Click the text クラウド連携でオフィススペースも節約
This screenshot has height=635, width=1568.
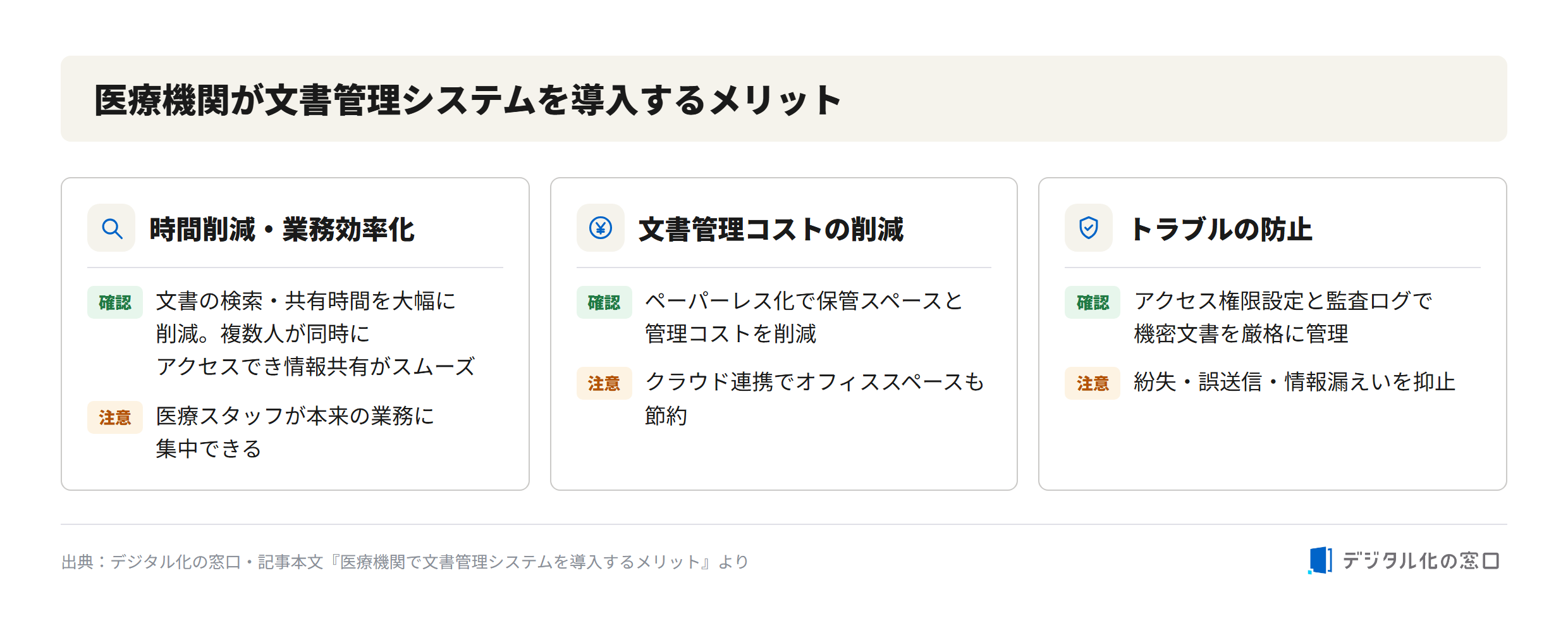pos(814,398)
